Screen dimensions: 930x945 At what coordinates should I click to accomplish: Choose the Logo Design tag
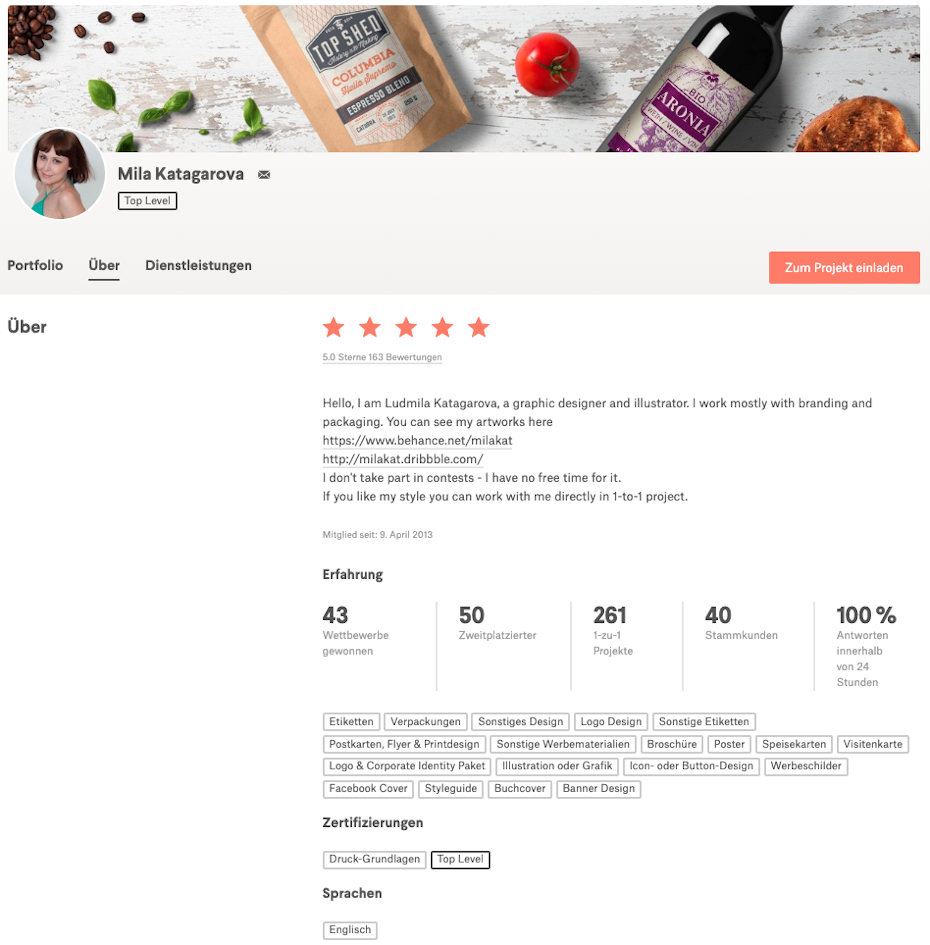tap(611, 721)
